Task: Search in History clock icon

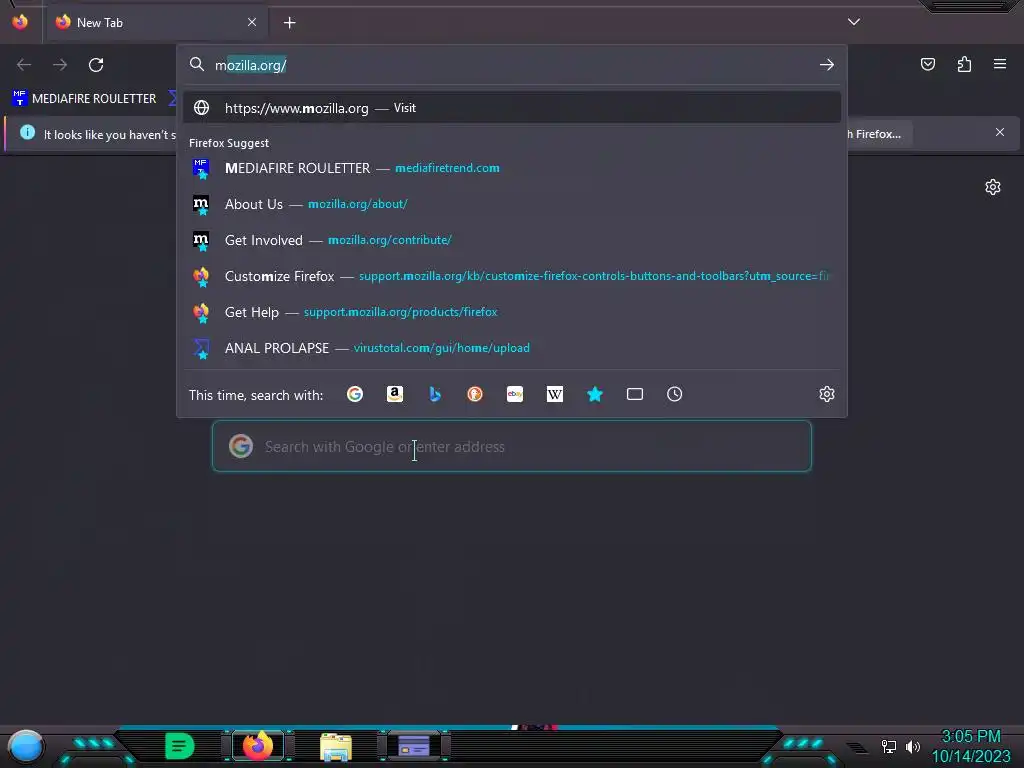Action: click(675, 394)
